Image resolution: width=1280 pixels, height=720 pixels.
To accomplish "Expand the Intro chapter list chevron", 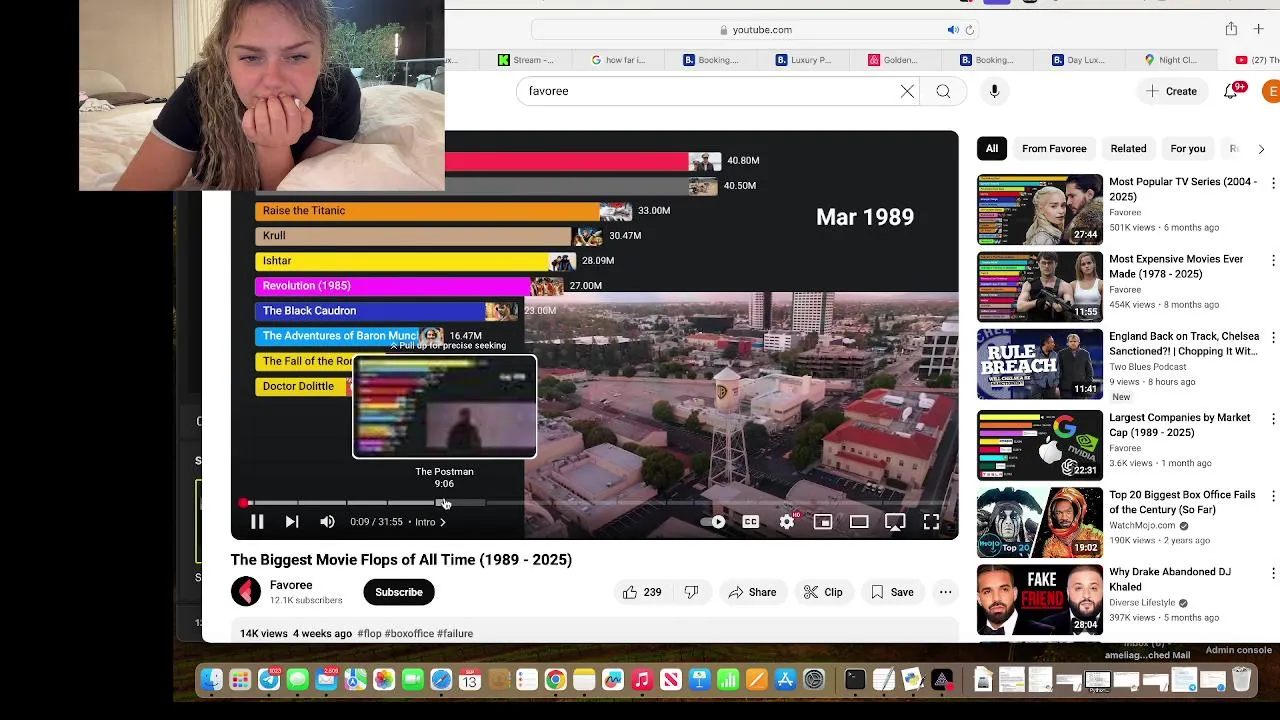I will pos(443,522).
